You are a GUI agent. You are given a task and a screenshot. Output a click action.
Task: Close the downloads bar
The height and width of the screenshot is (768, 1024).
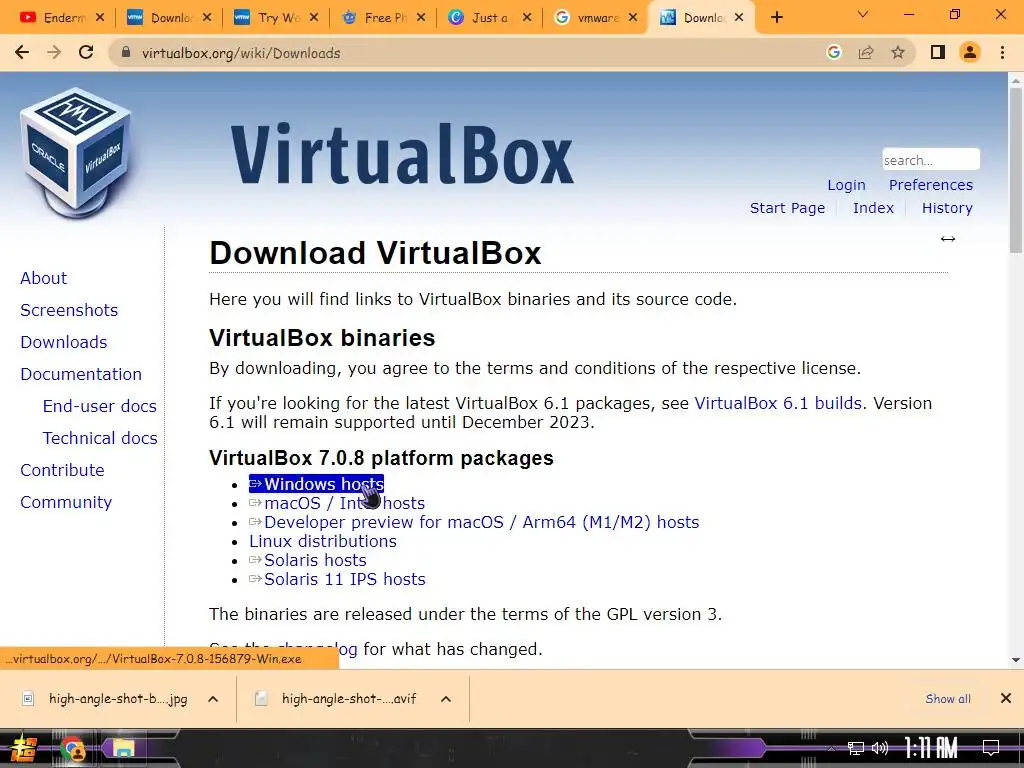(1006, 699)
